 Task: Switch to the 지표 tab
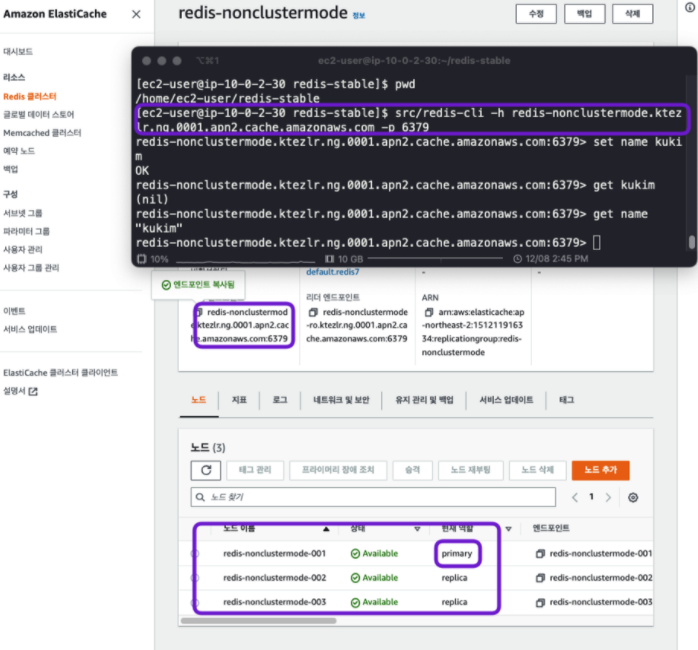[239, 400]
